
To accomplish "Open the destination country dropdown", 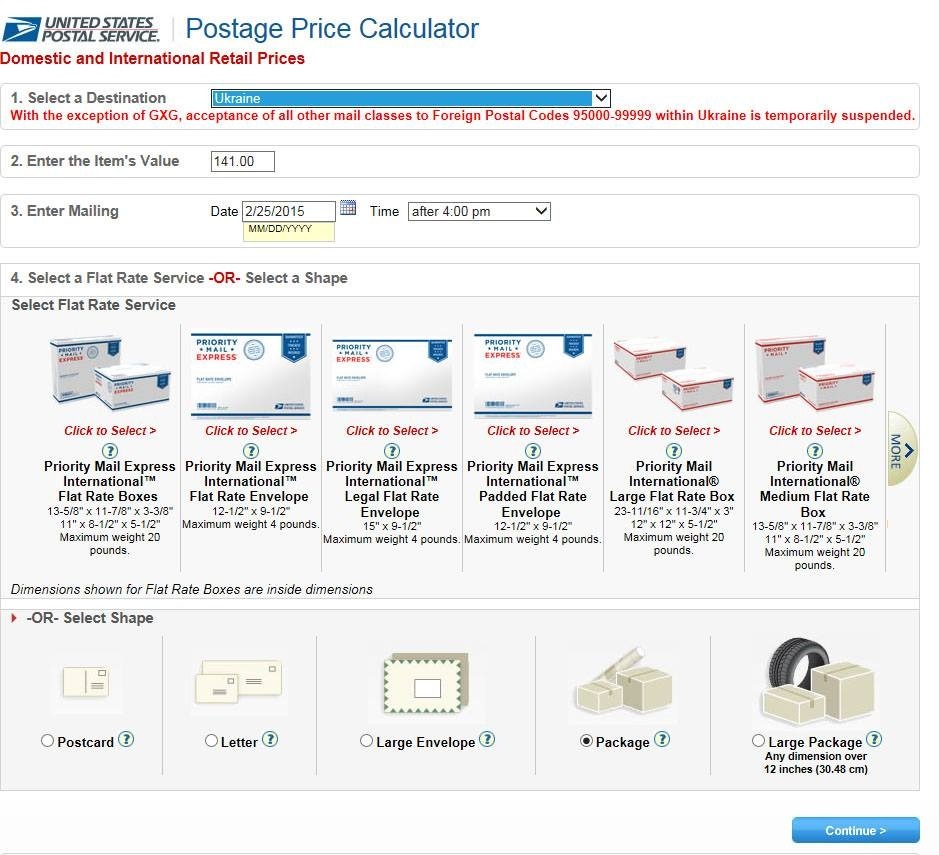I will (411, 98).
